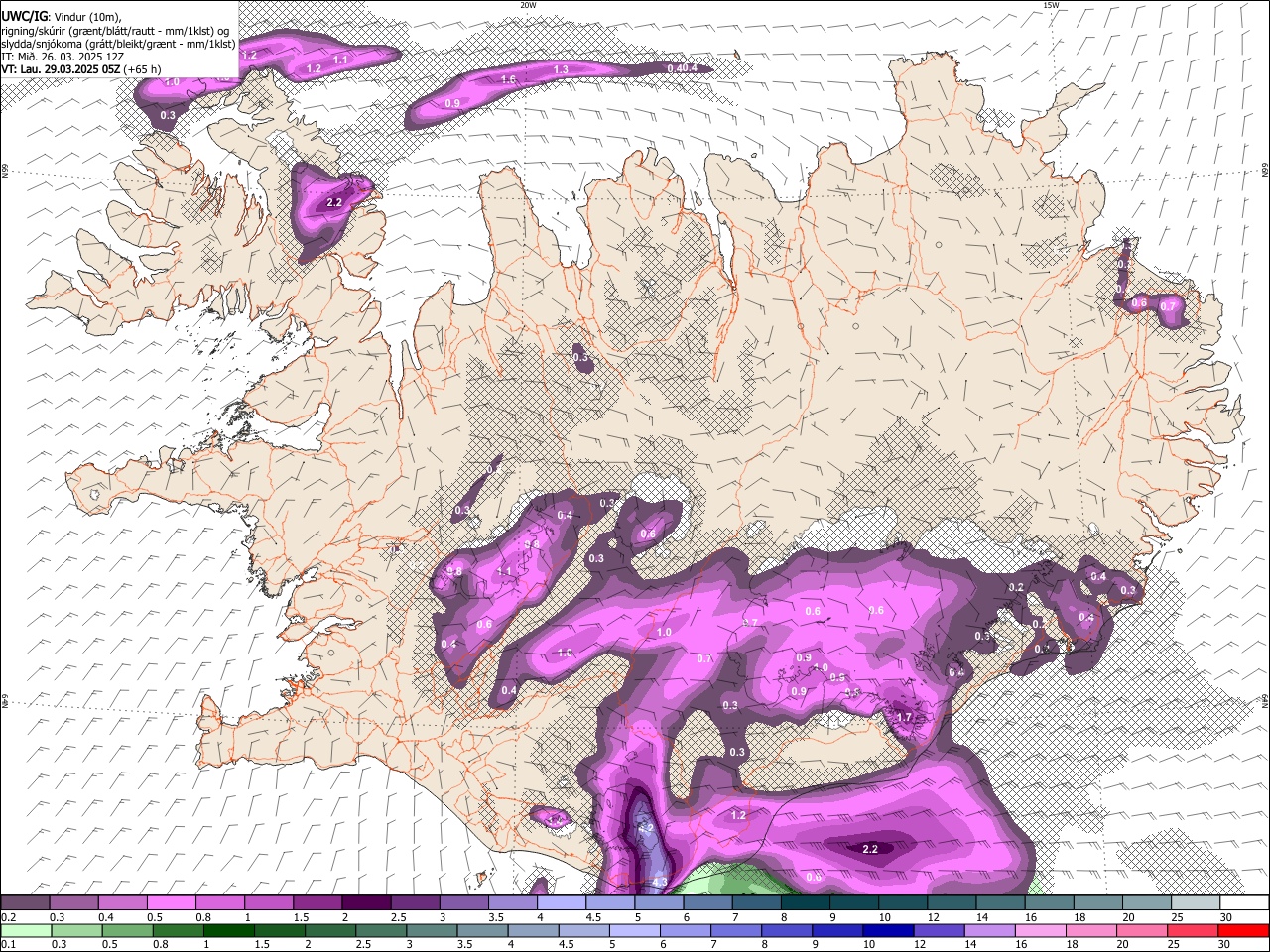The width and height of the screenshot is (1270, 952).
Task: Select bright red swatch labeled 30, lower legend
Action: pos(1243,930)
